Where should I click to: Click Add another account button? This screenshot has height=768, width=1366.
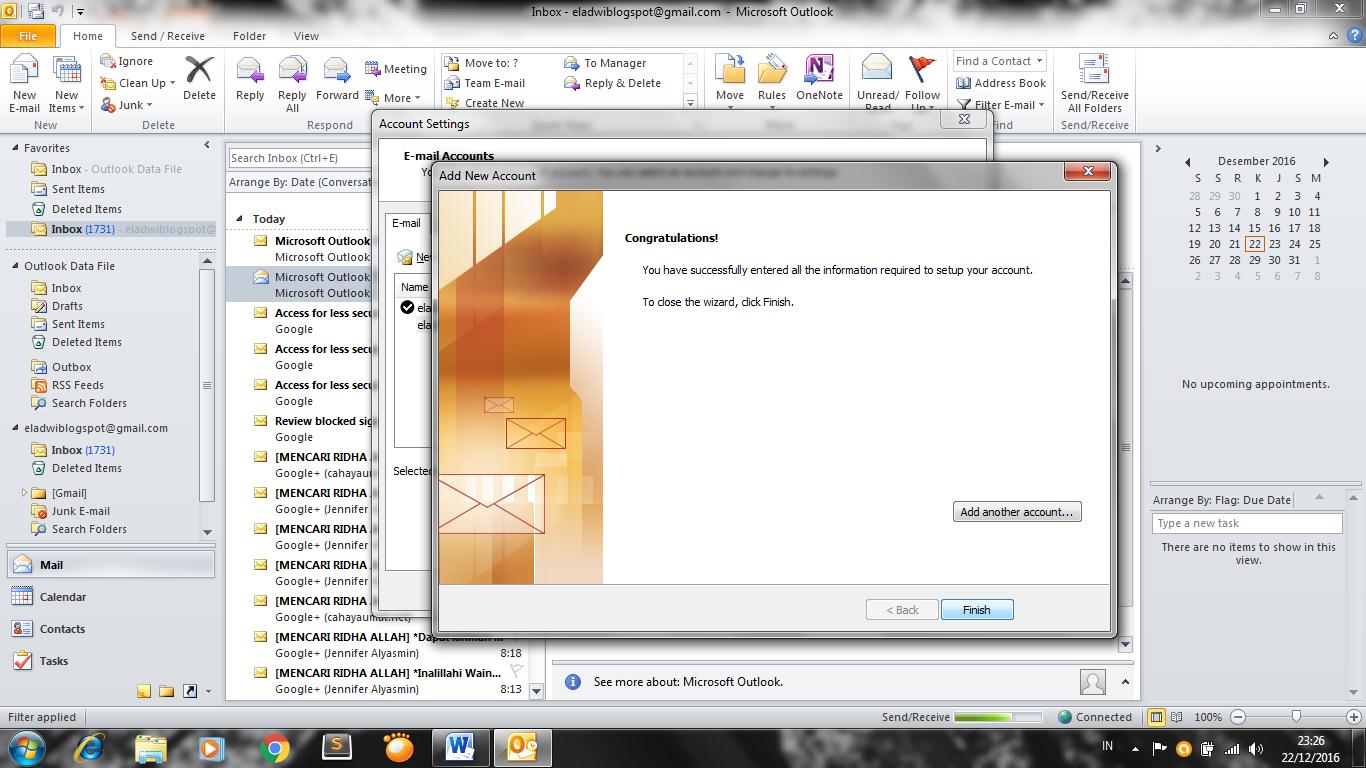pos(1017,512)
